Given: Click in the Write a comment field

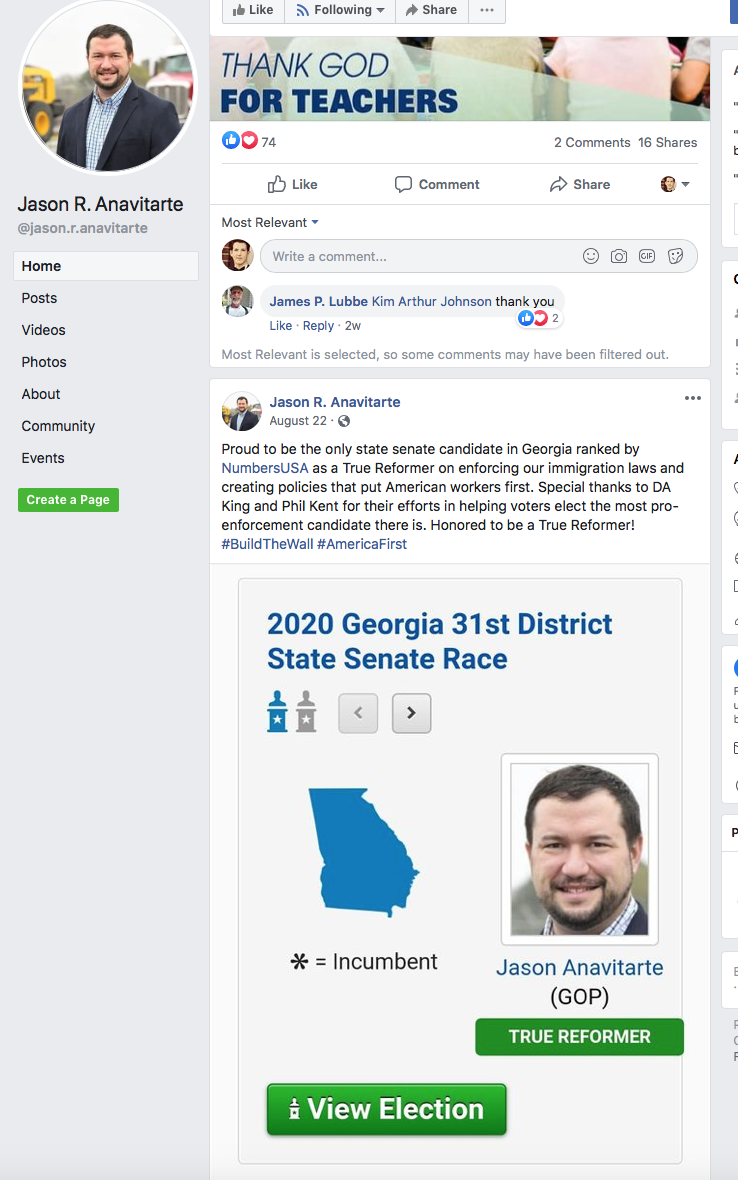Looking at the screenshot, I should click(x=420, y=256).
